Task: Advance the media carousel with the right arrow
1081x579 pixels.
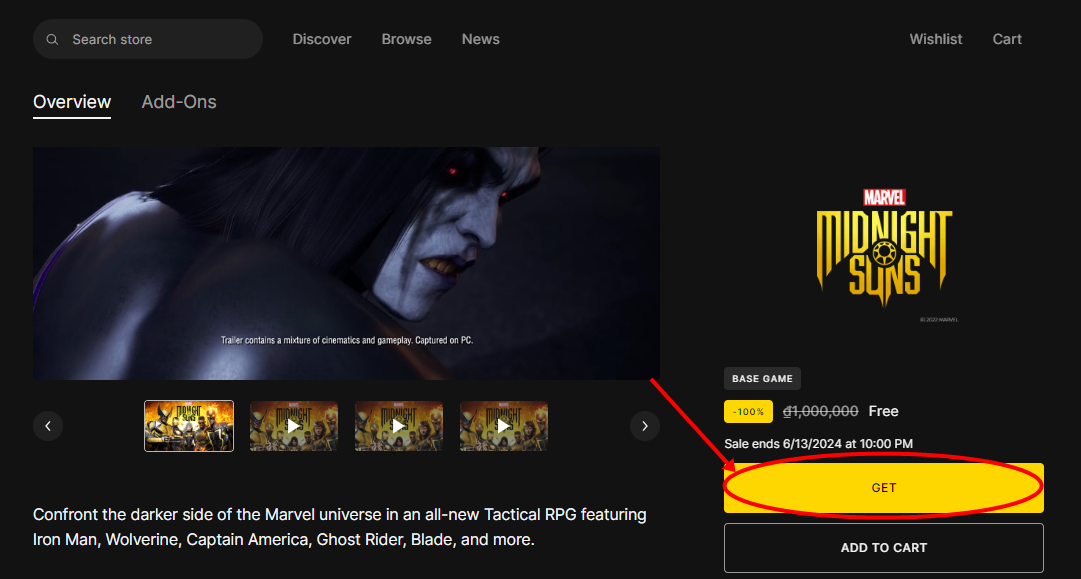Action: (645, 425)
